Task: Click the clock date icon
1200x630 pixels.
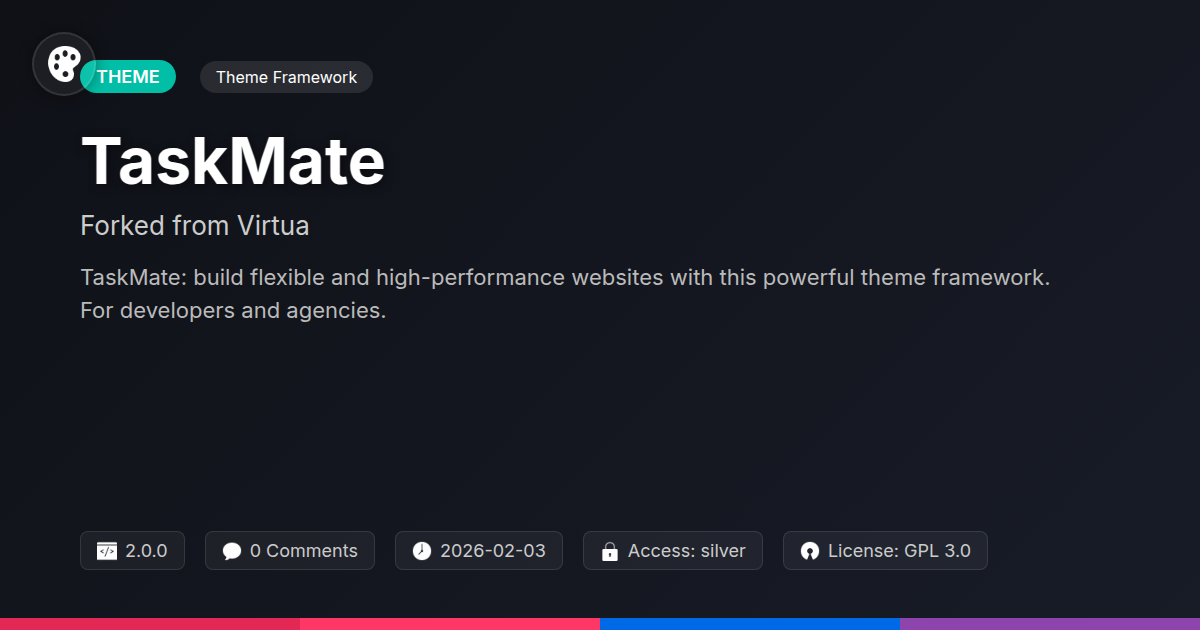Action: (422, 551)
